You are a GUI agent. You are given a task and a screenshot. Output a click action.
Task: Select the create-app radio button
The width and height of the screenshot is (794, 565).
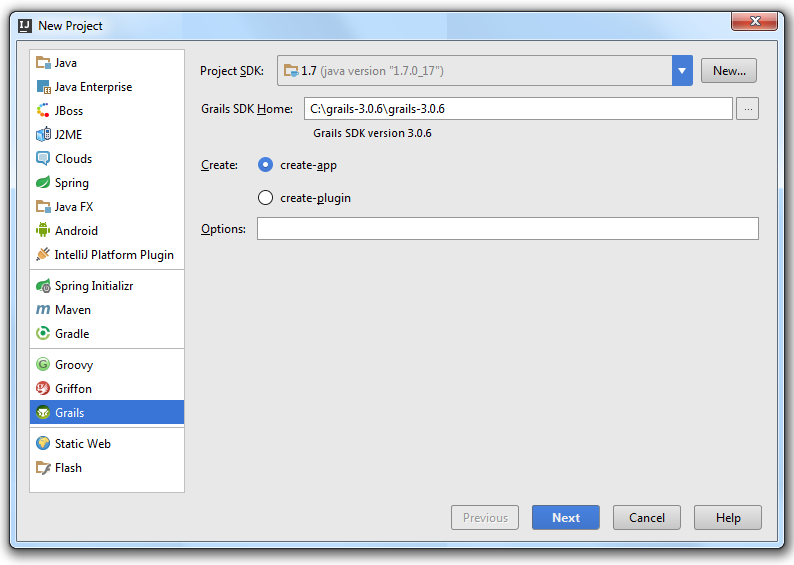point(265,165)
